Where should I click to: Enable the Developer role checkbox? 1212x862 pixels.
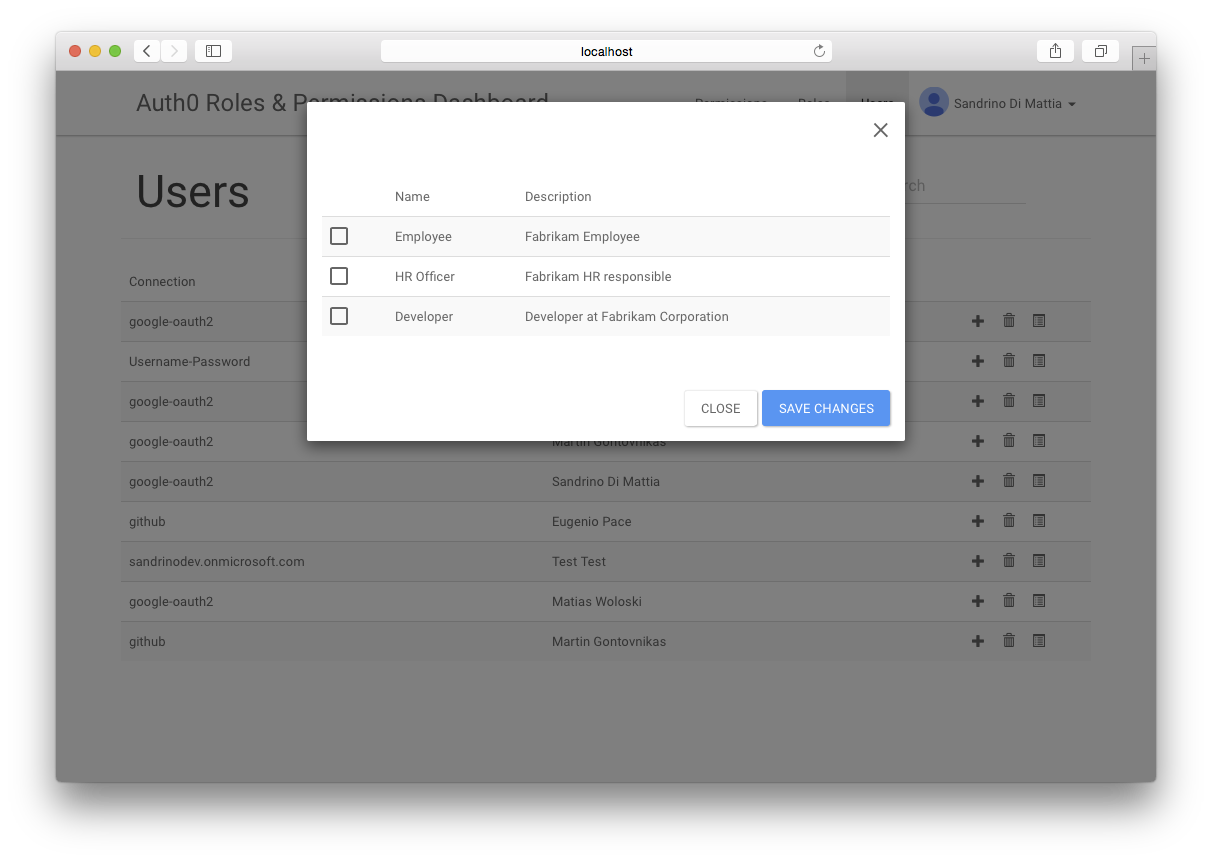[339, 316]
